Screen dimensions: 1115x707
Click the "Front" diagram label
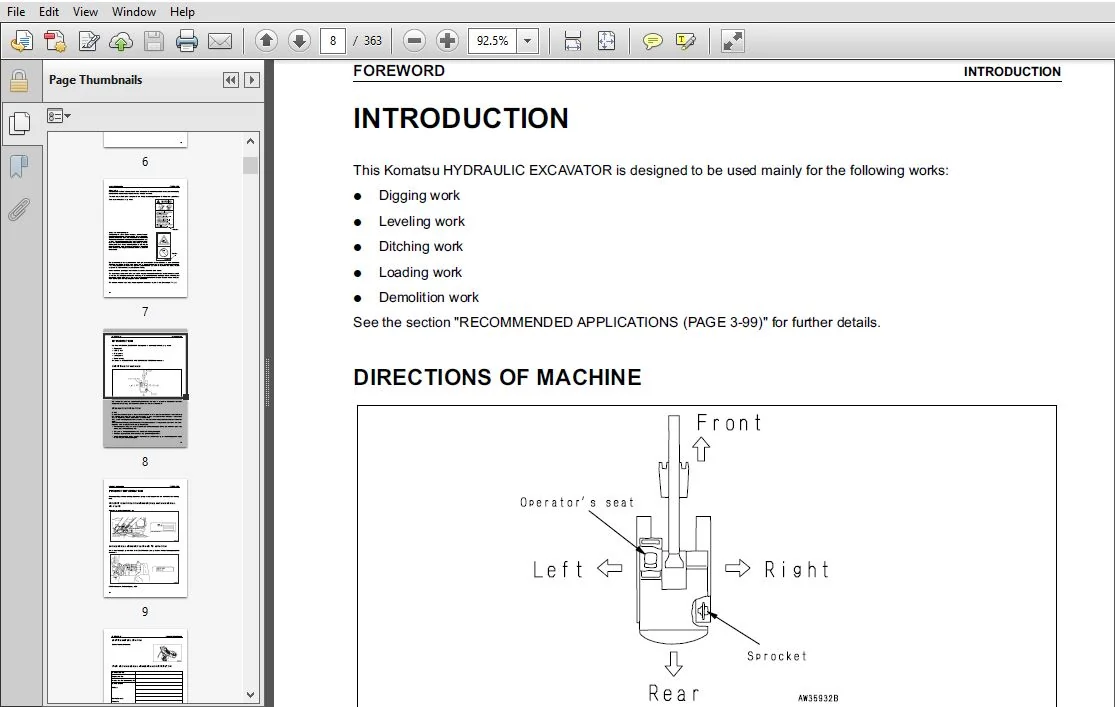(x=729, y=423)
